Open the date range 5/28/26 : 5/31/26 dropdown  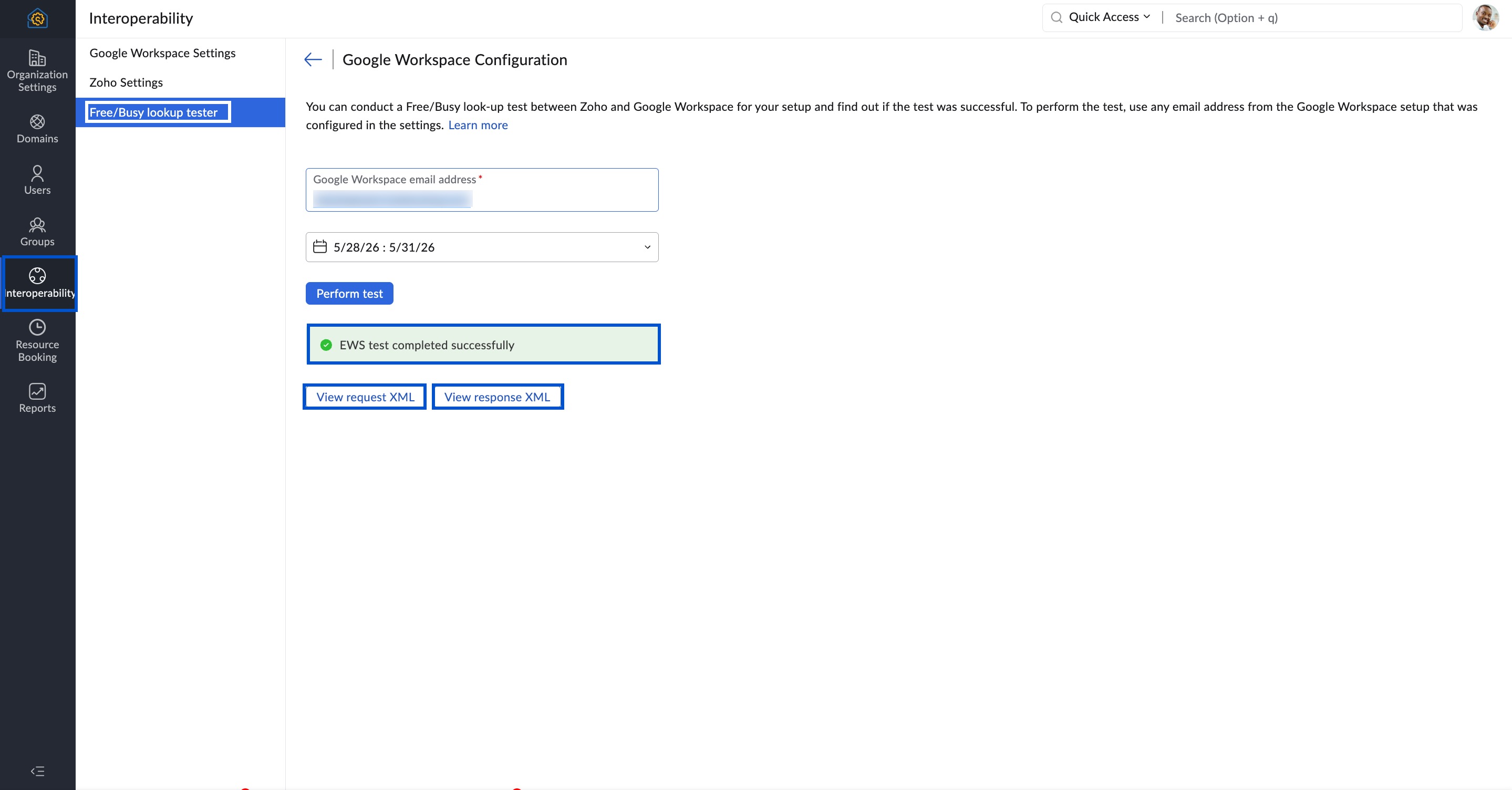pos(482,247)
